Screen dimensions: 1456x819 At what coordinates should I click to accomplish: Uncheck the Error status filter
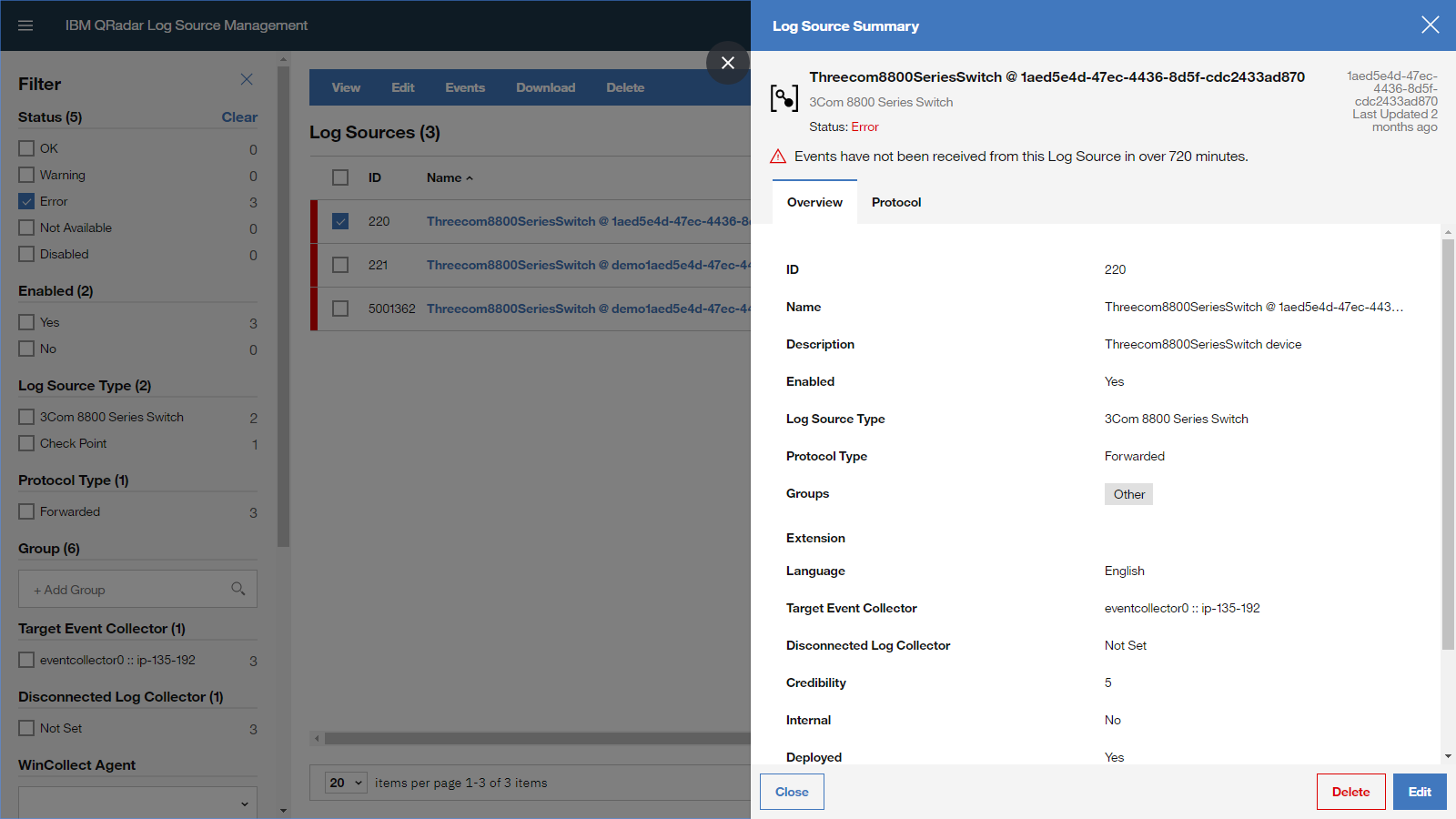point(26,201)
